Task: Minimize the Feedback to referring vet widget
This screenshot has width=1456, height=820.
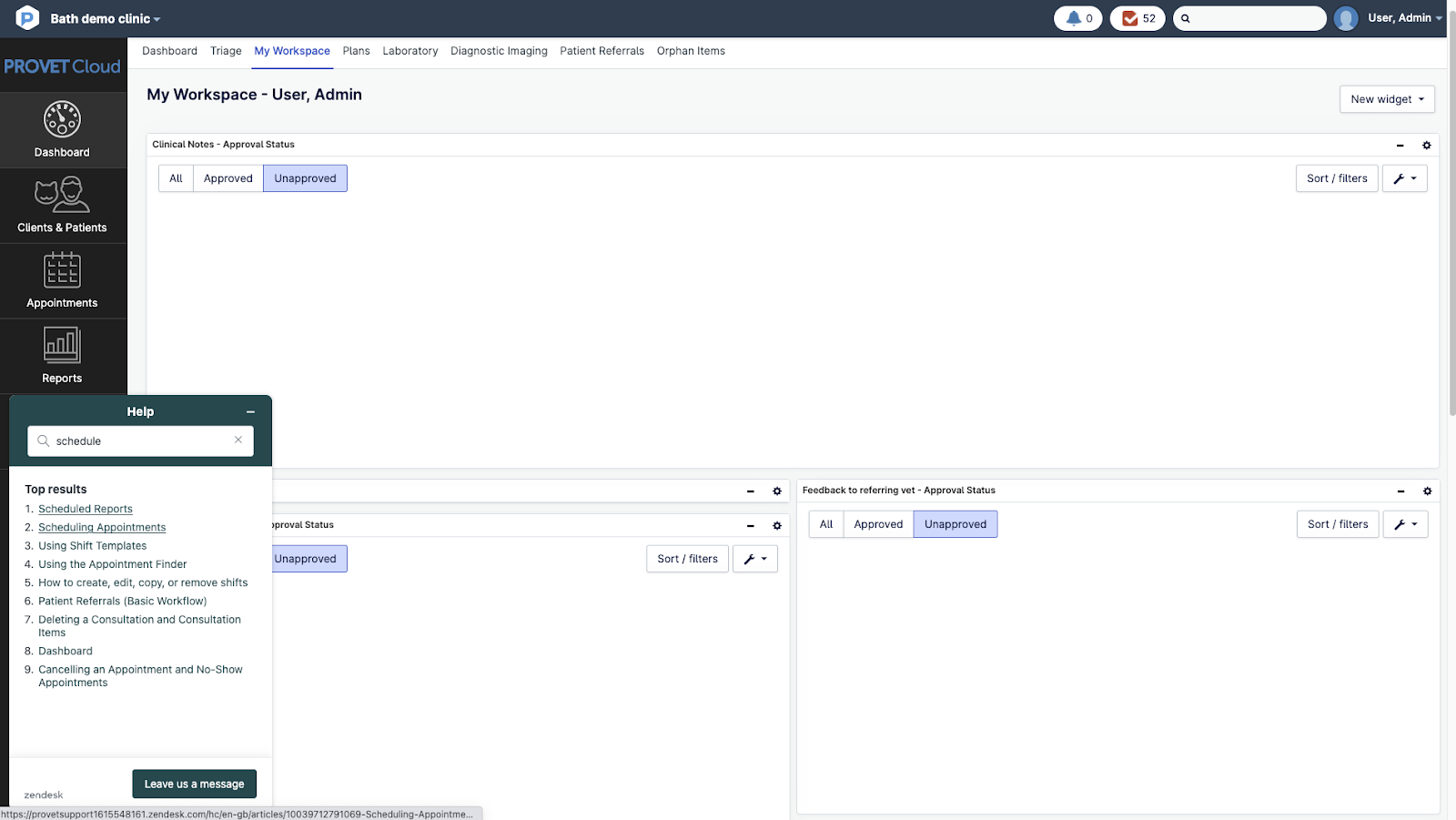Action: [1400, 491]
